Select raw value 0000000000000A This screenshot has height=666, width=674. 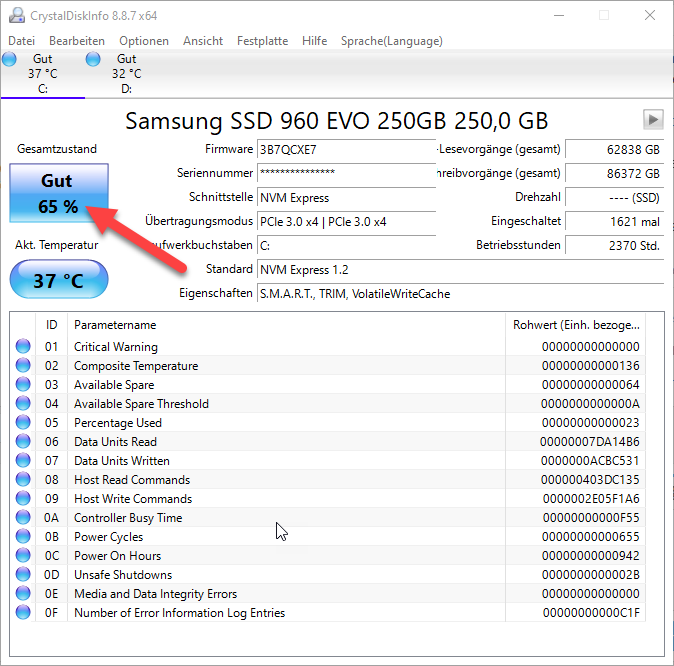590,404
